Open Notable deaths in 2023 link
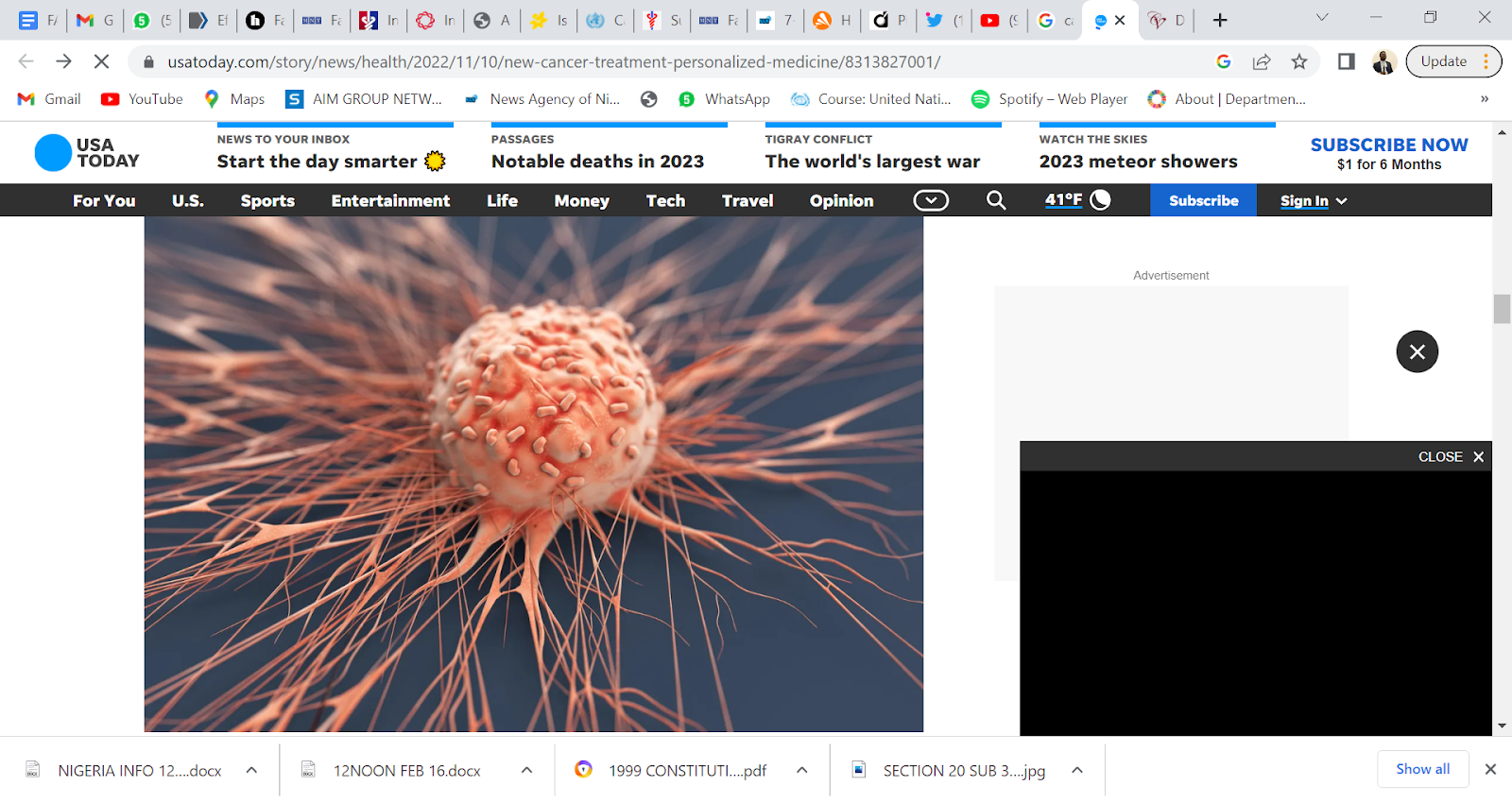This screenshot has height=803, width=1512. pyautogui.click(x=597, y=162)
